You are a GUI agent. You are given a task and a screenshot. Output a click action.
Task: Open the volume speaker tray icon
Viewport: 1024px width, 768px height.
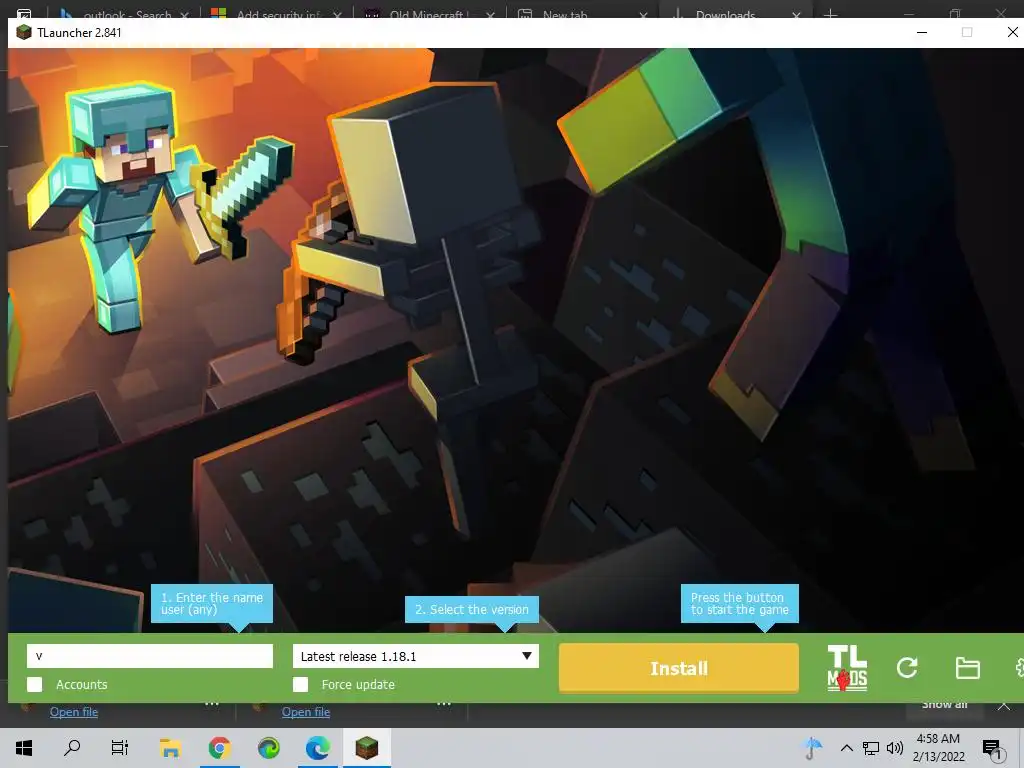coord(895,748)
